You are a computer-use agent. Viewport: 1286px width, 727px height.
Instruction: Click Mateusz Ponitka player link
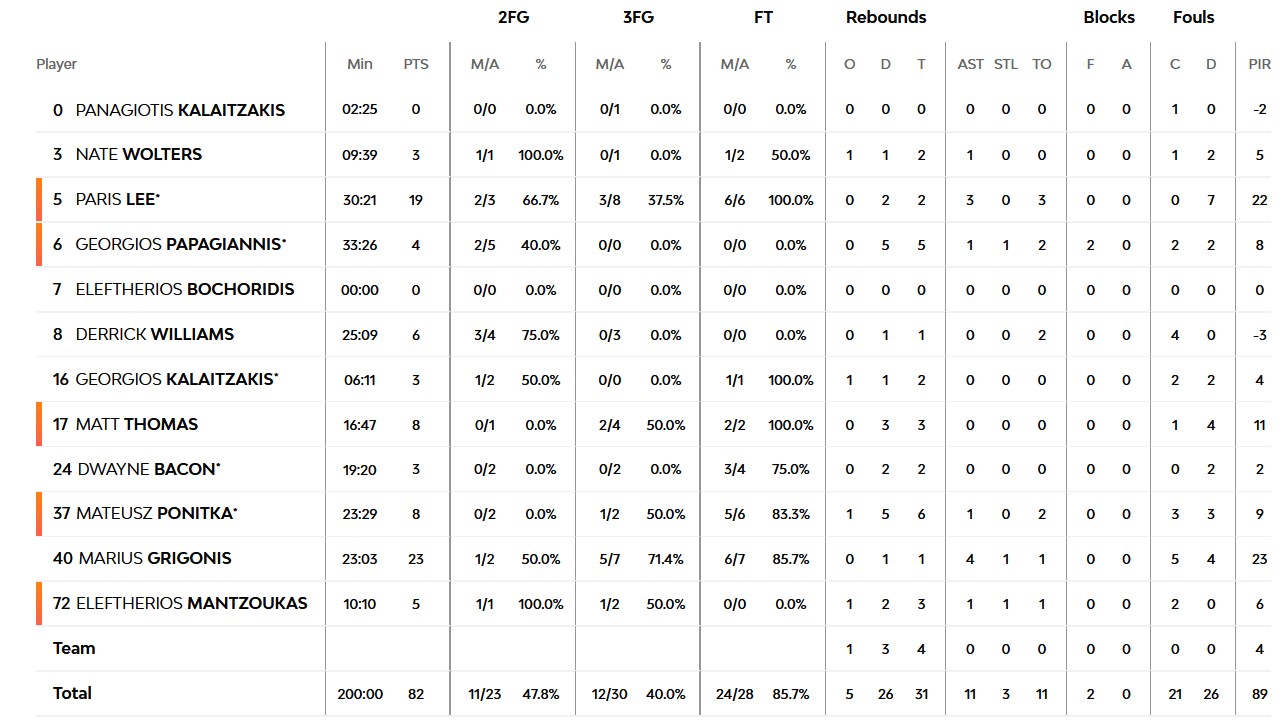[155, 513]
